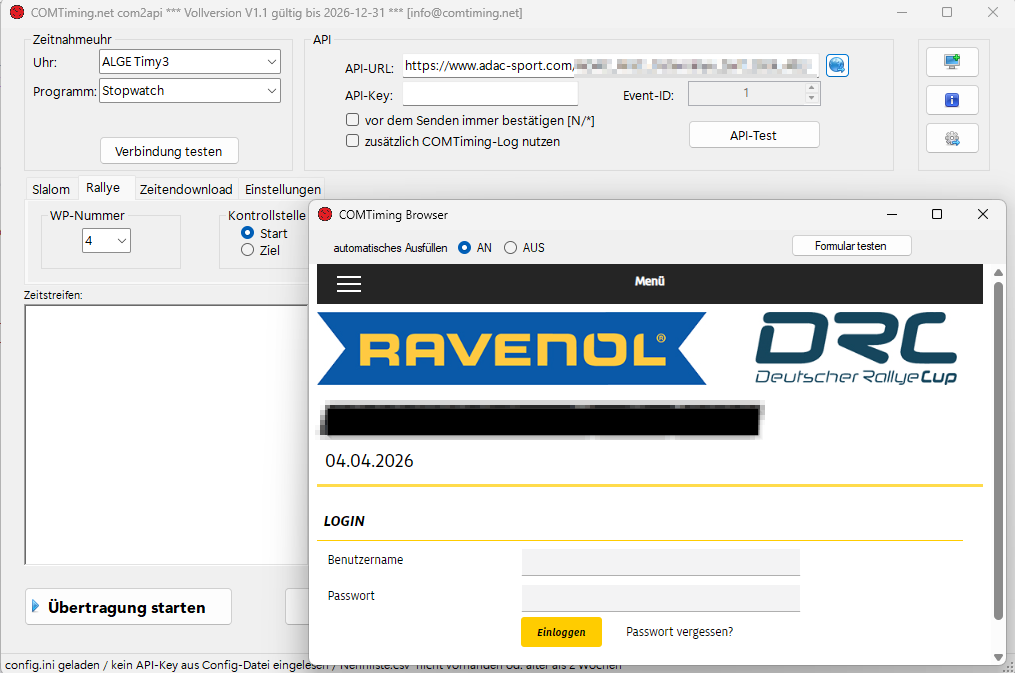Expand the Programm dropdown showing Stopwatch
Image resolution: width=1015 pixels, height=673 pixels.
point(190,91)
